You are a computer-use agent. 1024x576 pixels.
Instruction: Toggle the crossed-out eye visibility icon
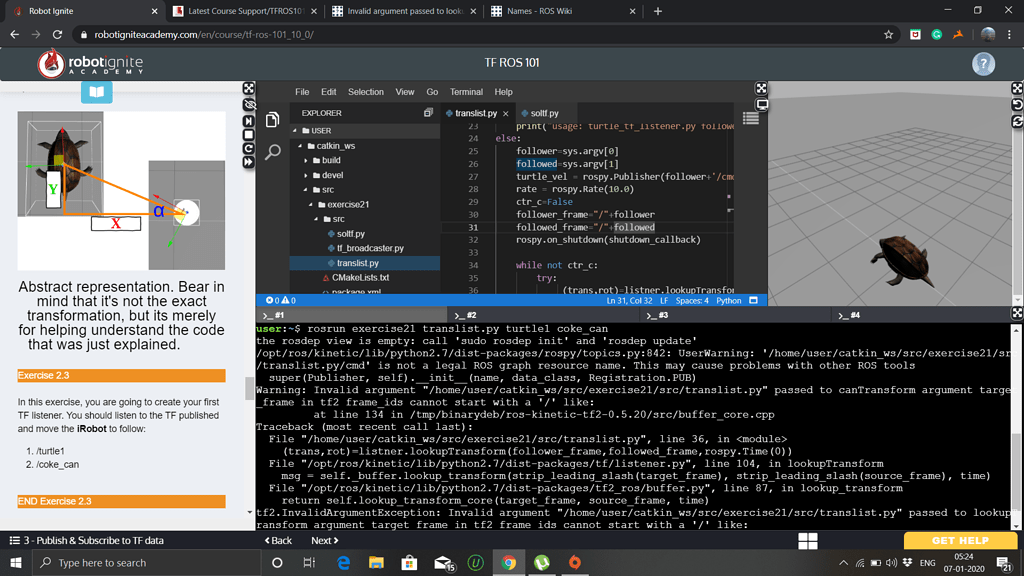click(249, 105)
